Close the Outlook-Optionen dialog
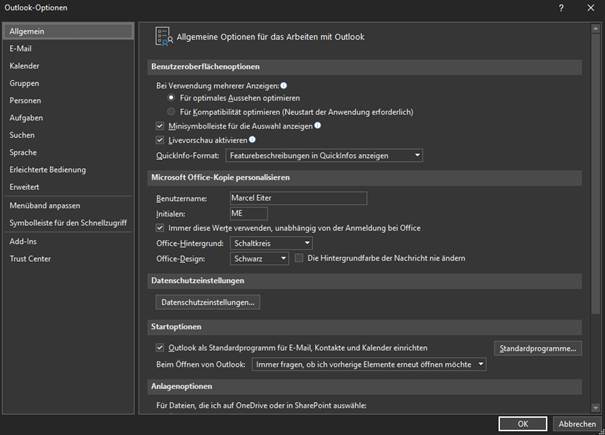The width and height of the screenshot is (605, 435). pyautogui.click(x=591, y=8)
